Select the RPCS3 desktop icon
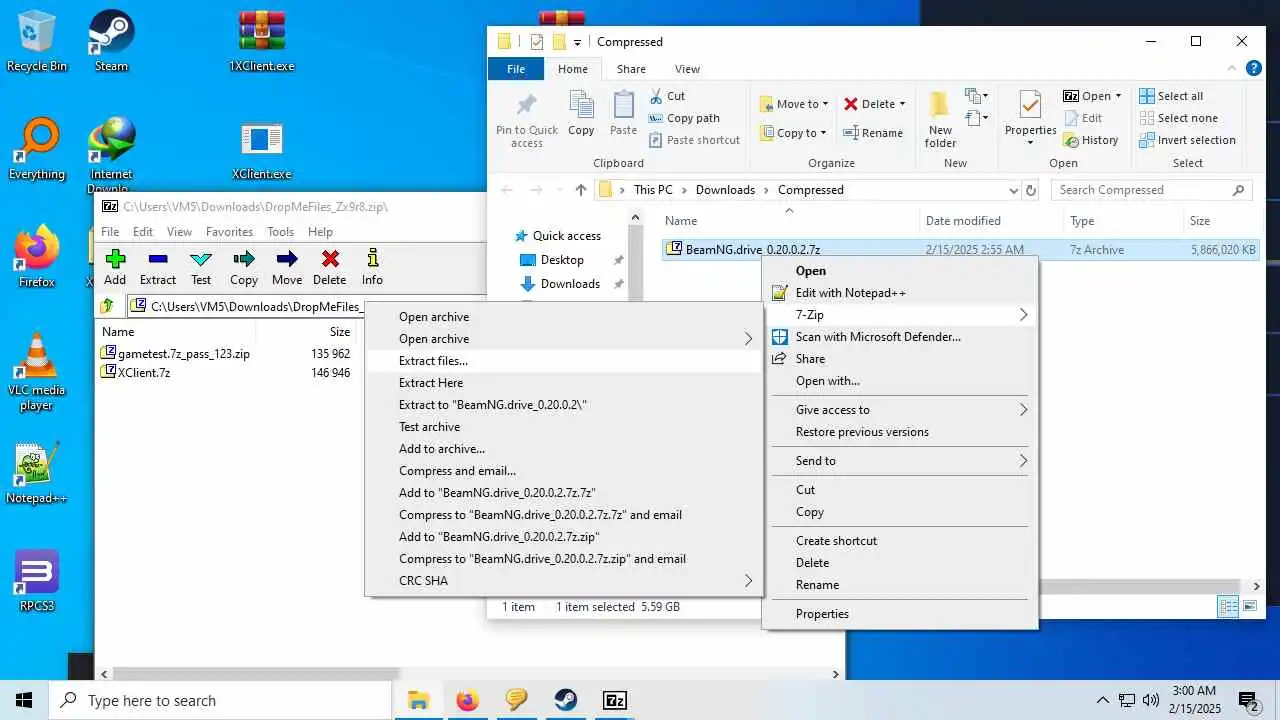The height and width of the screenshot is (720, 1280). point(37,582)
